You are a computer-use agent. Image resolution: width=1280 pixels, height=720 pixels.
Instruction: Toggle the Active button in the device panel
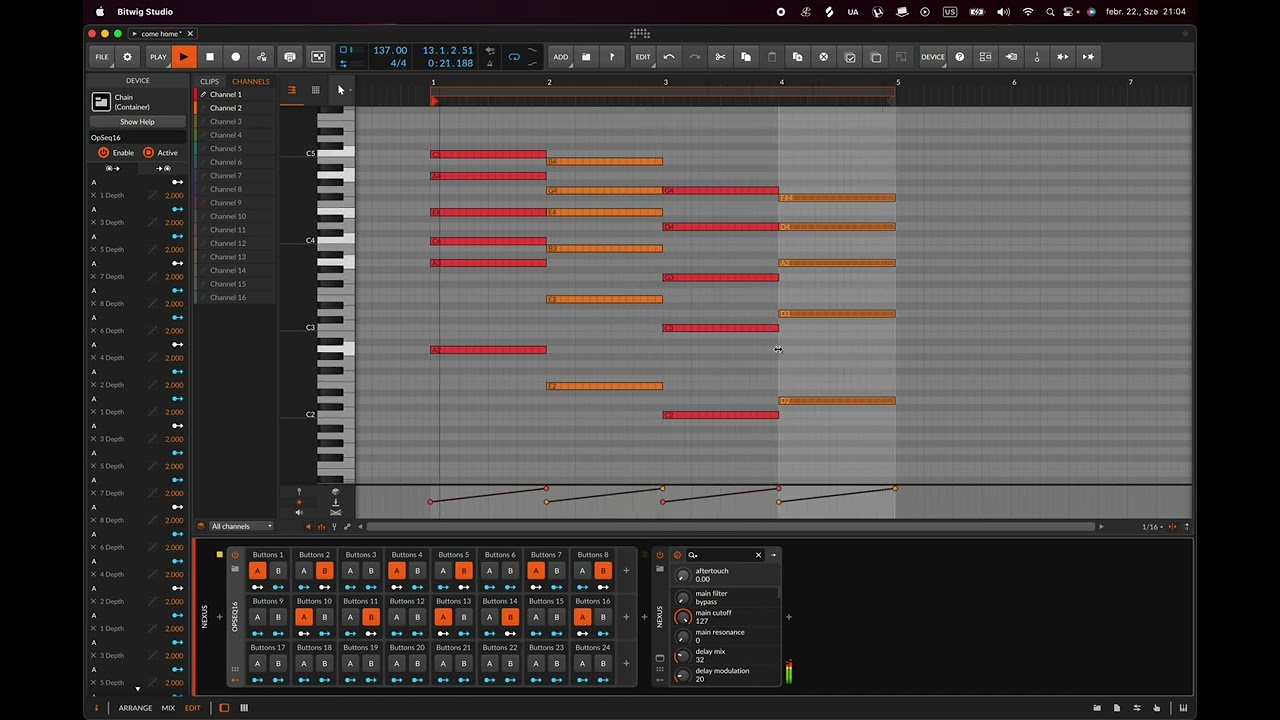coord(148,153)
